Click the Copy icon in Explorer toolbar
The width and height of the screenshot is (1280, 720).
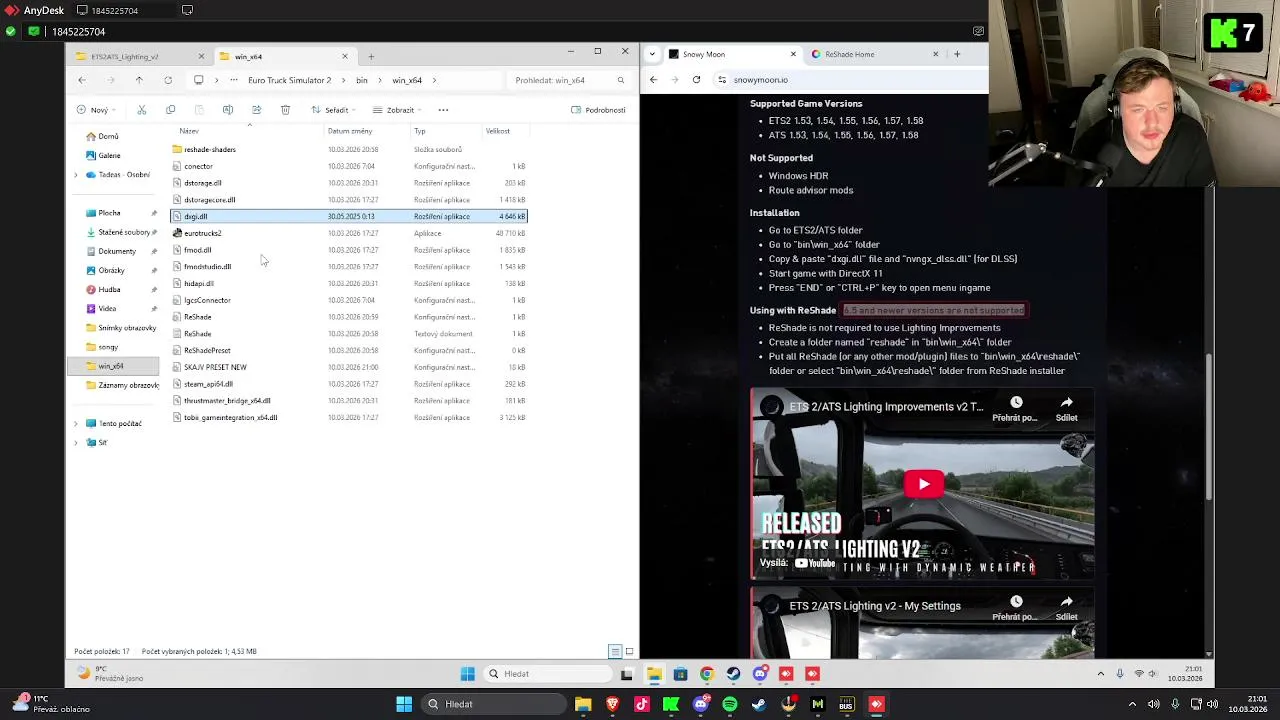(x=170, y=110)
